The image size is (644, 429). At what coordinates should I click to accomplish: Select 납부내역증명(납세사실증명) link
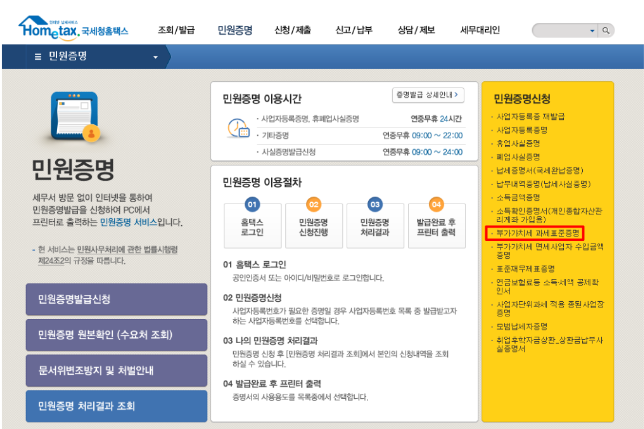click(543, 184)
